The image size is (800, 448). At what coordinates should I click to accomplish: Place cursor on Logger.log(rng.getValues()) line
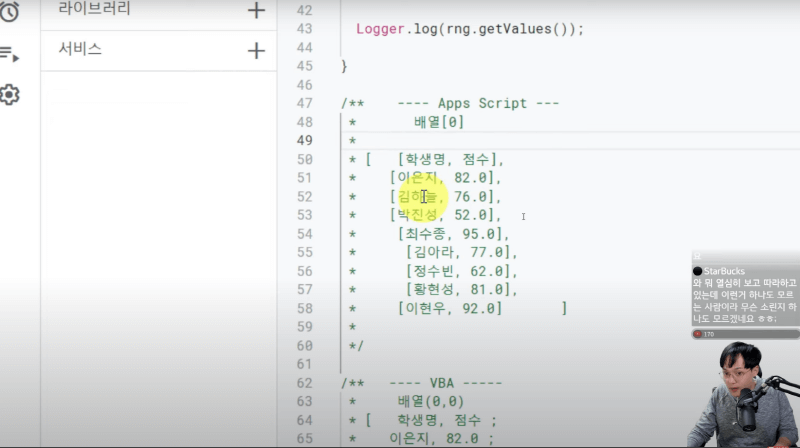tap(469, 29)
